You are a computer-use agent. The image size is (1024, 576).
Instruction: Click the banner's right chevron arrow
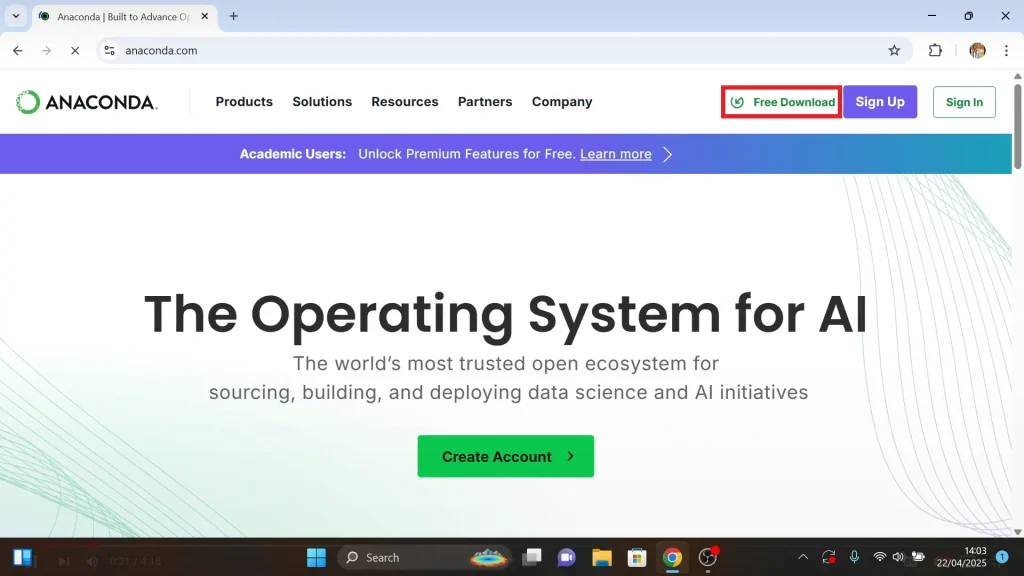(667, 154)
